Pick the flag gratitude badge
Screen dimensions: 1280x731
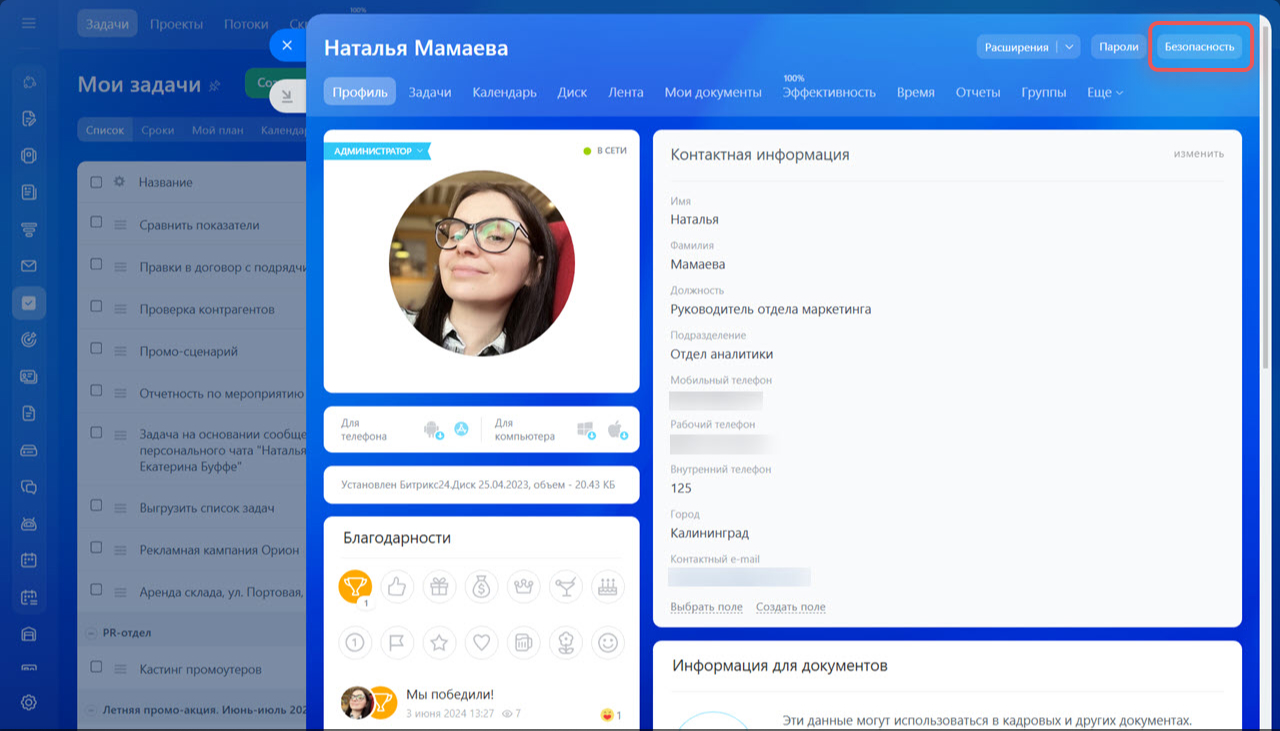[397, 643]
